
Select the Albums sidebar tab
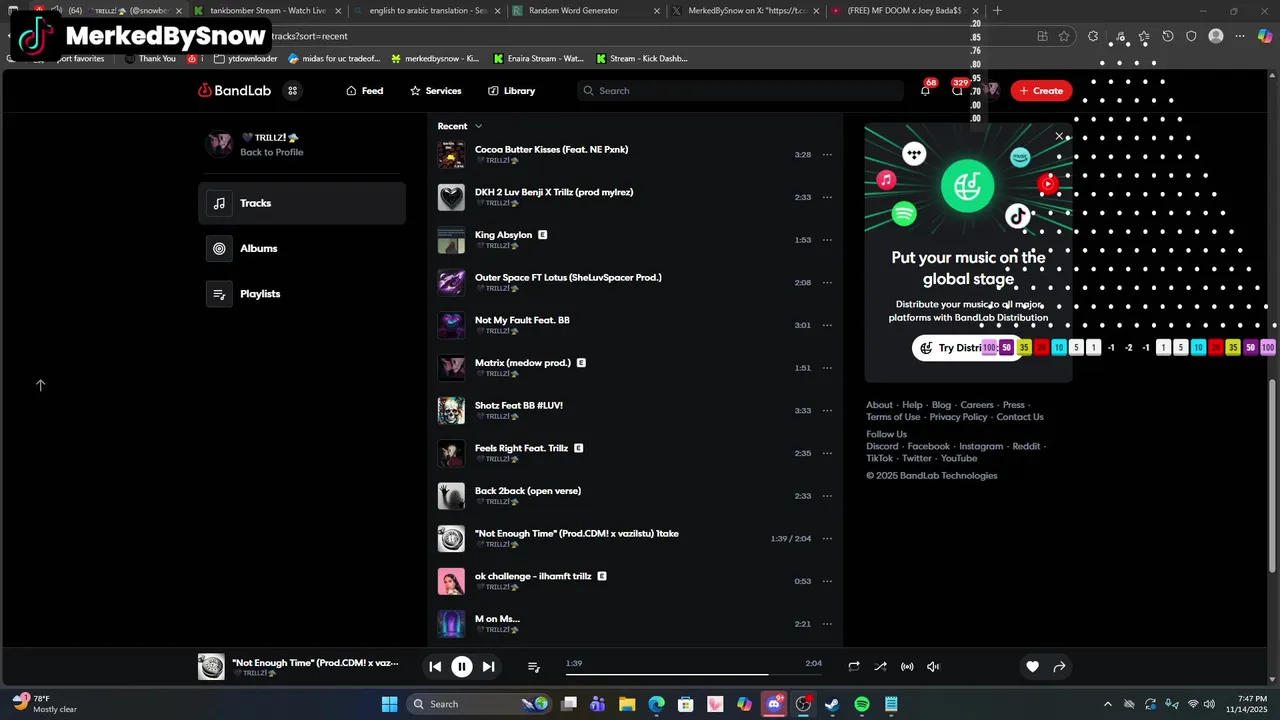[302, 248]
